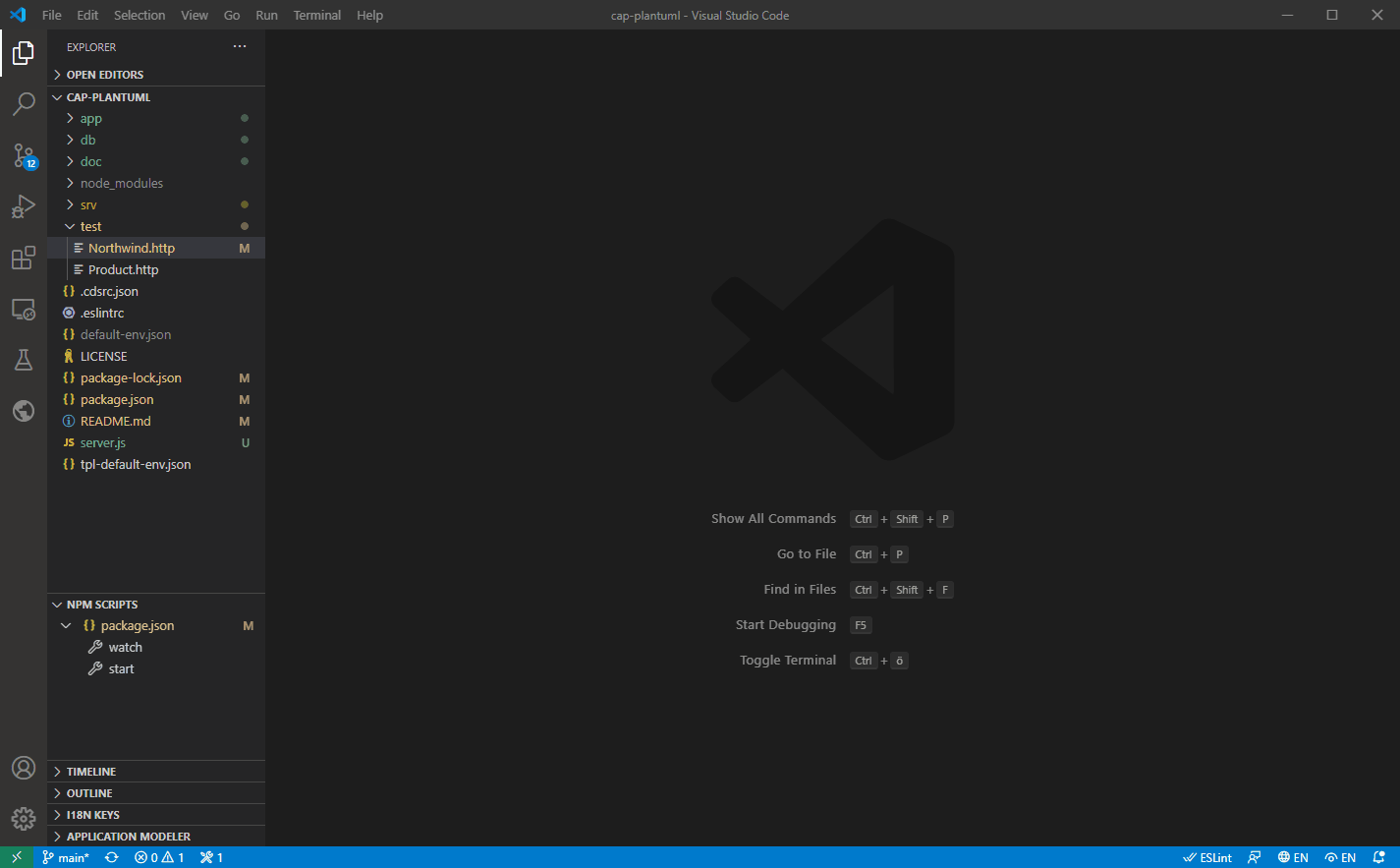Open the Manage gear icon
This screenshot has height=868, width=1400.
24,818
